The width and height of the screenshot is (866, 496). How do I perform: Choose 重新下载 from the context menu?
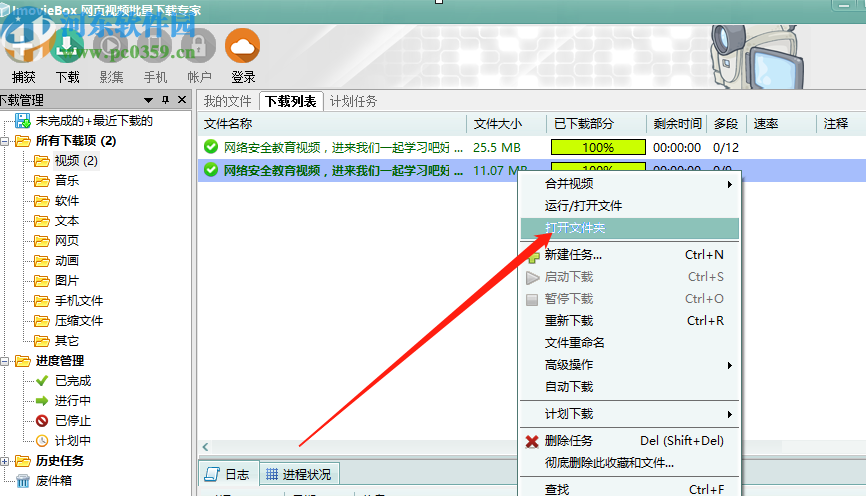tap(630, 321)
